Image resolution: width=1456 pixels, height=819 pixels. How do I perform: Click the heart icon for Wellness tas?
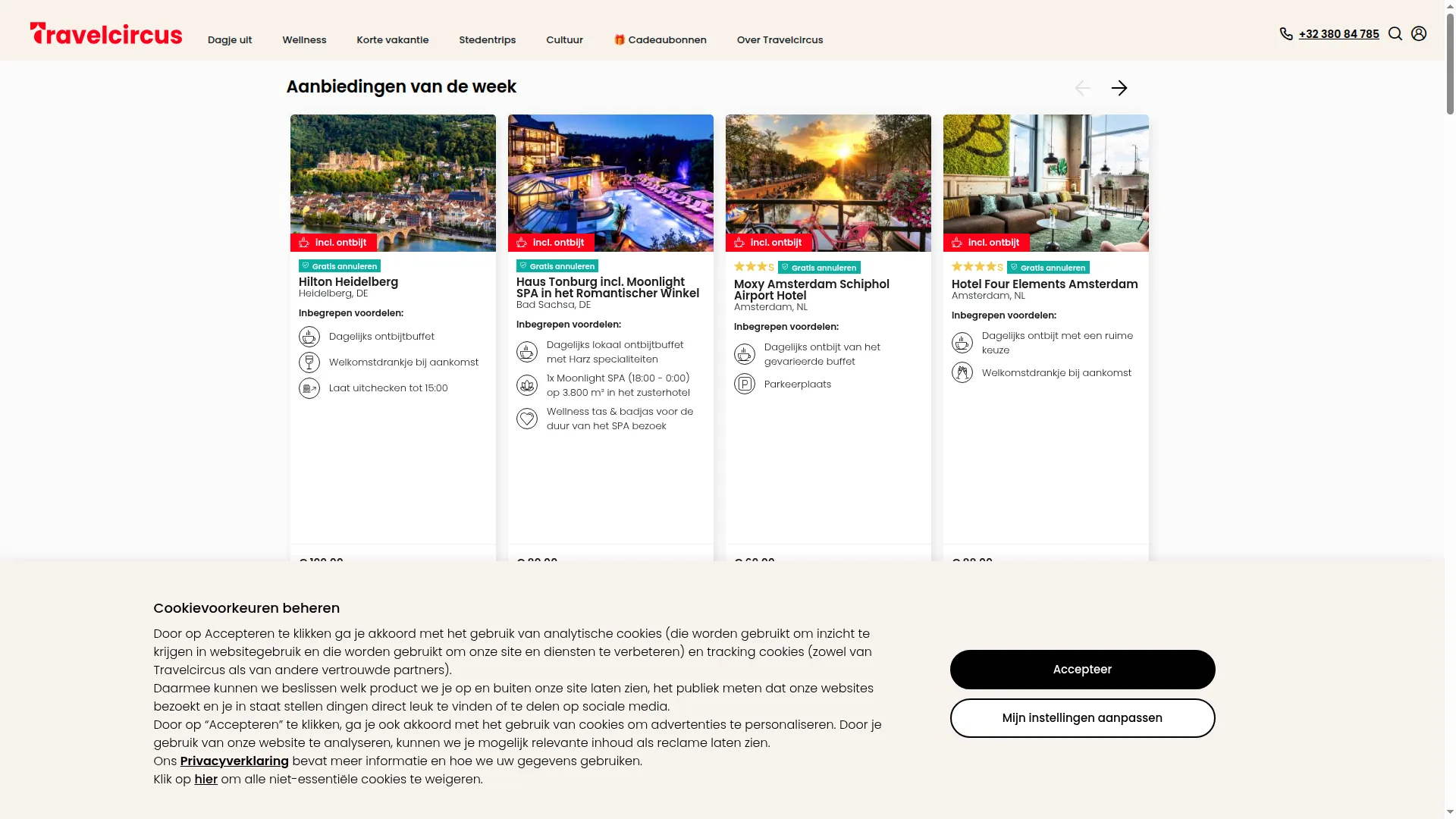(527, 419)
